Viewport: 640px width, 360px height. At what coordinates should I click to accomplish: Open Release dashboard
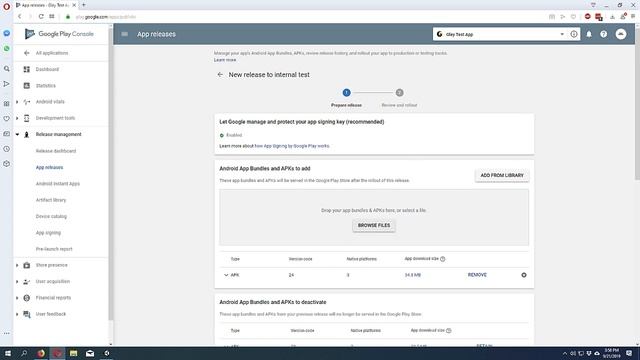56,151
